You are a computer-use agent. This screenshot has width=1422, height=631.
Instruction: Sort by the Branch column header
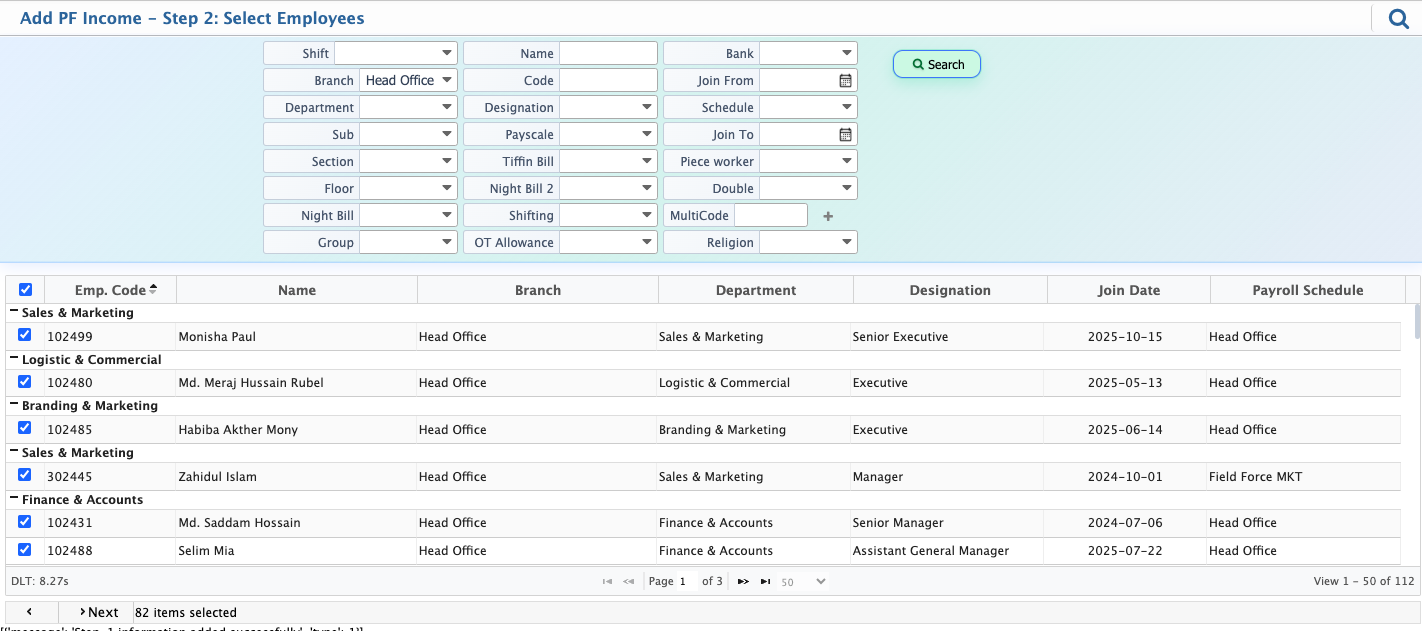(538, 290)
